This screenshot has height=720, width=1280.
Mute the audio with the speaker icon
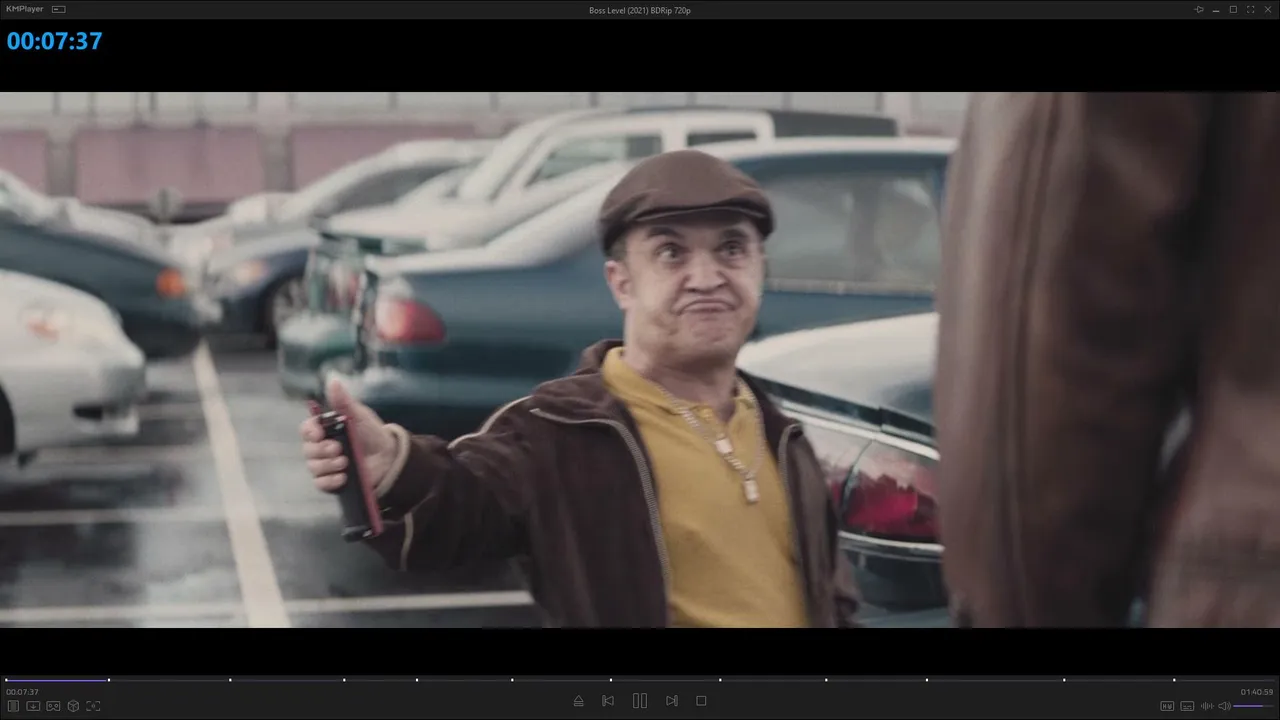(1224, 706)
